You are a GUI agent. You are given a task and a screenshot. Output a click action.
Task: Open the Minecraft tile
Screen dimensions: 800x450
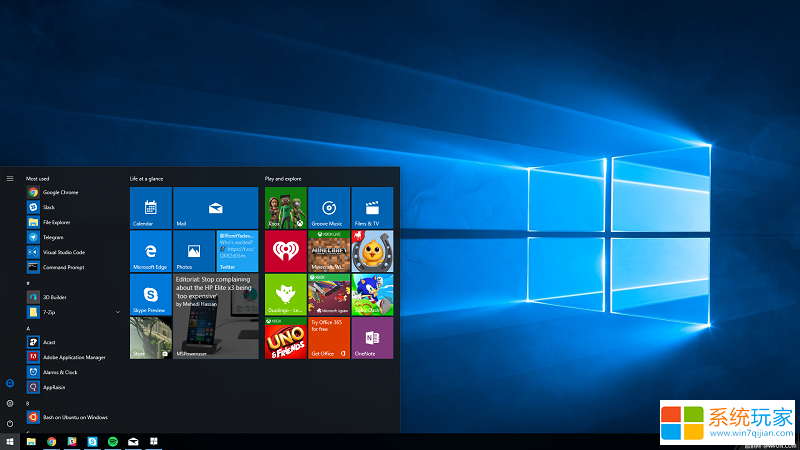tap(329, 251)
